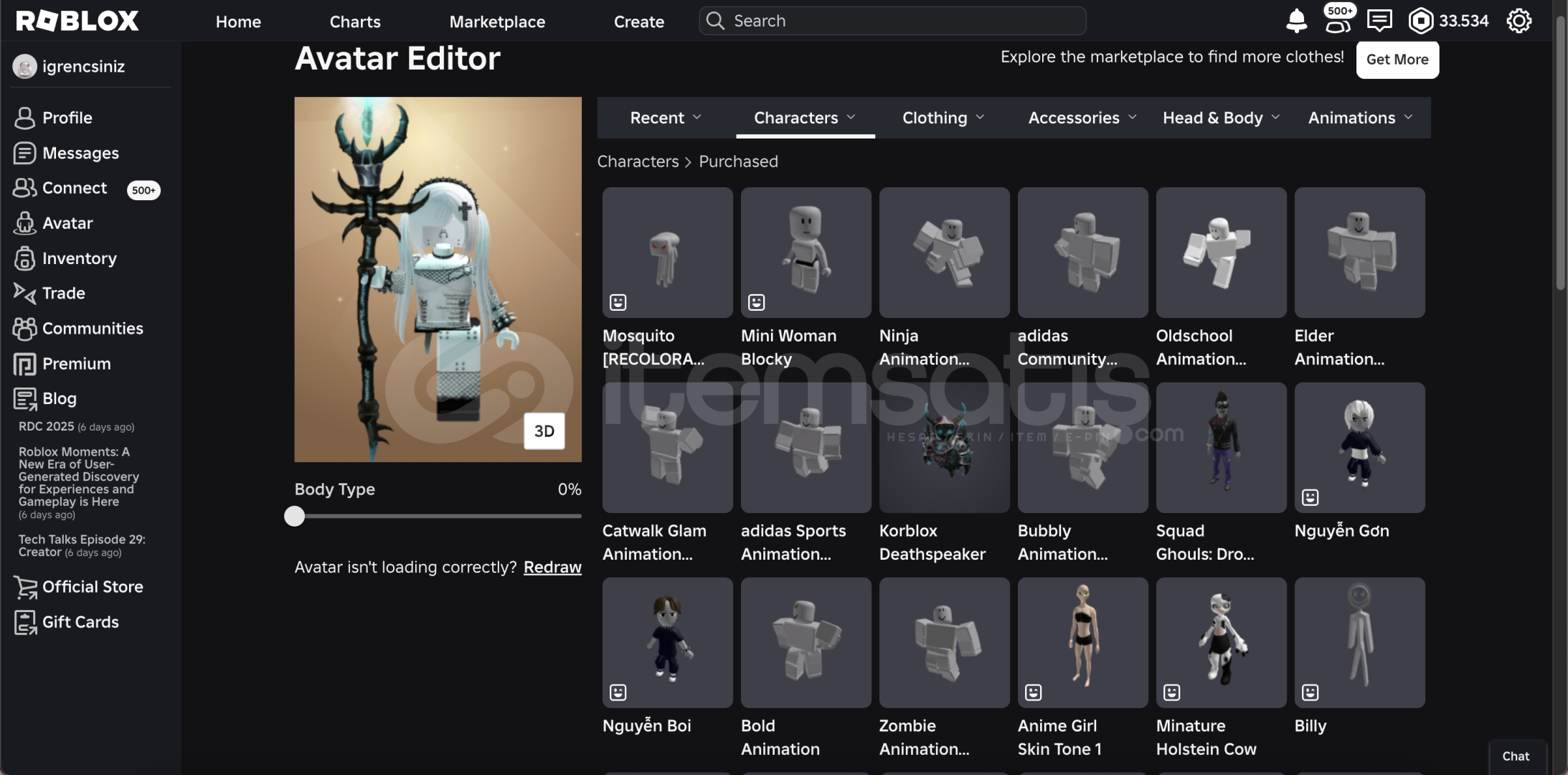Click the face badge on Nguyễn Gơn

point(1310,497)
